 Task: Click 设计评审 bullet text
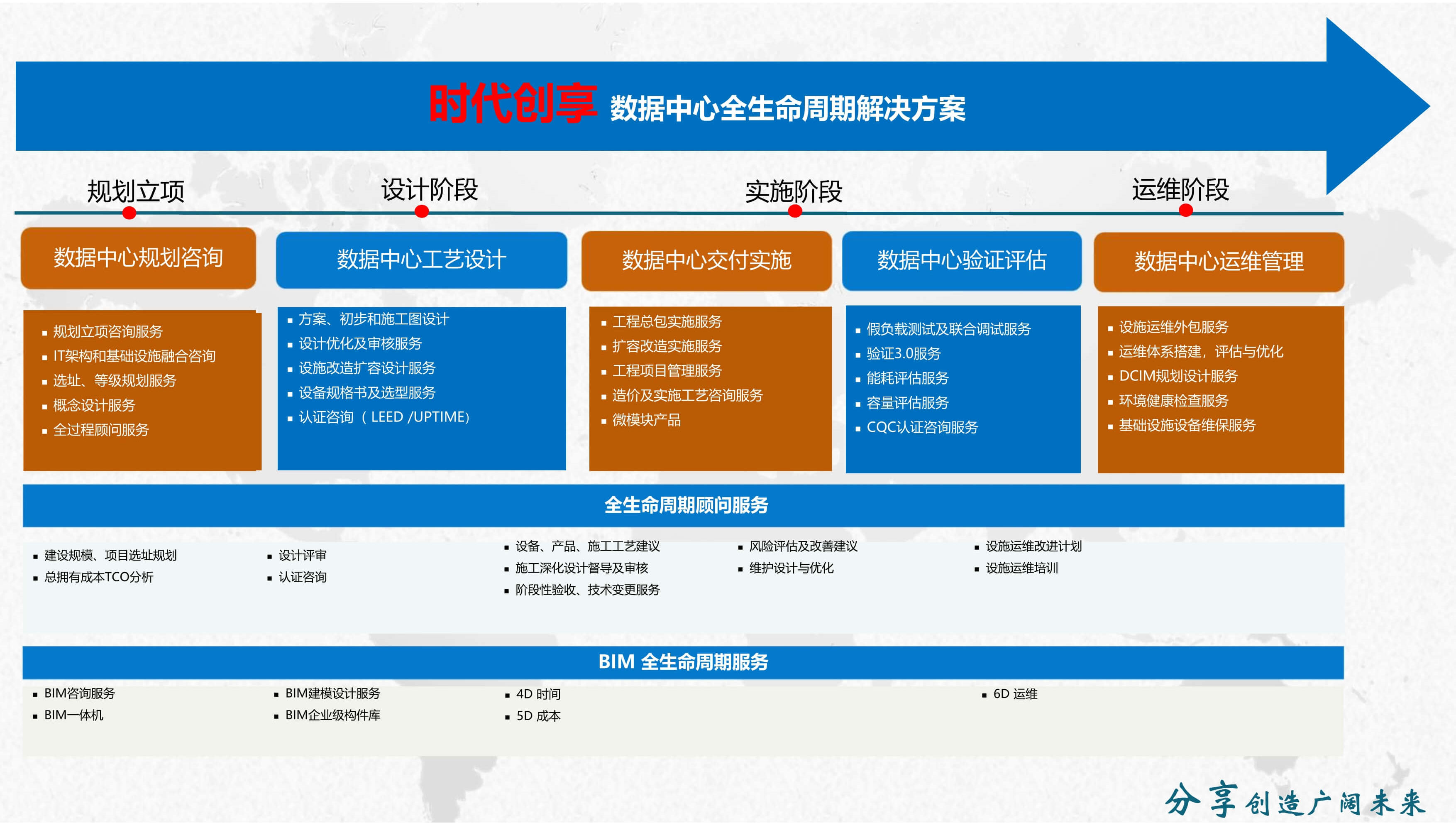tap(303, 556)
